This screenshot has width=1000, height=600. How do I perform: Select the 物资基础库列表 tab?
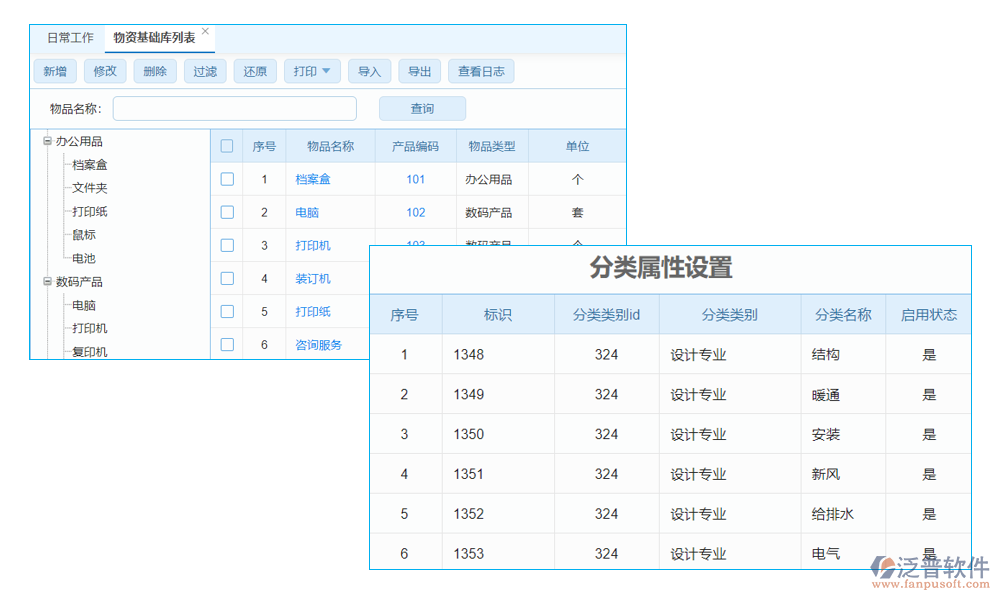coord(155,37)
